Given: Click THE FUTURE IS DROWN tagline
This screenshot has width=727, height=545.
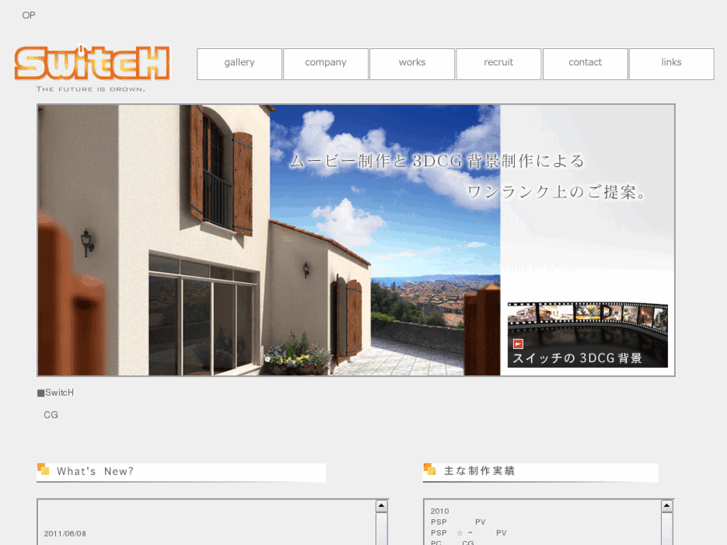Looking at the screenshot, I should (91, 89).
